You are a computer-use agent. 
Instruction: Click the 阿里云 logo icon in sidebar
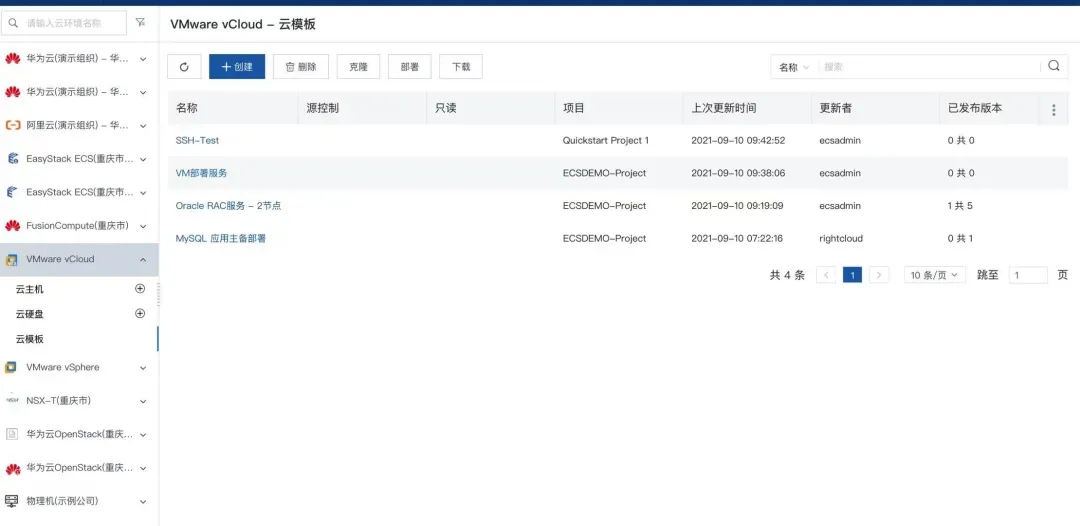[x=12, y=125]
